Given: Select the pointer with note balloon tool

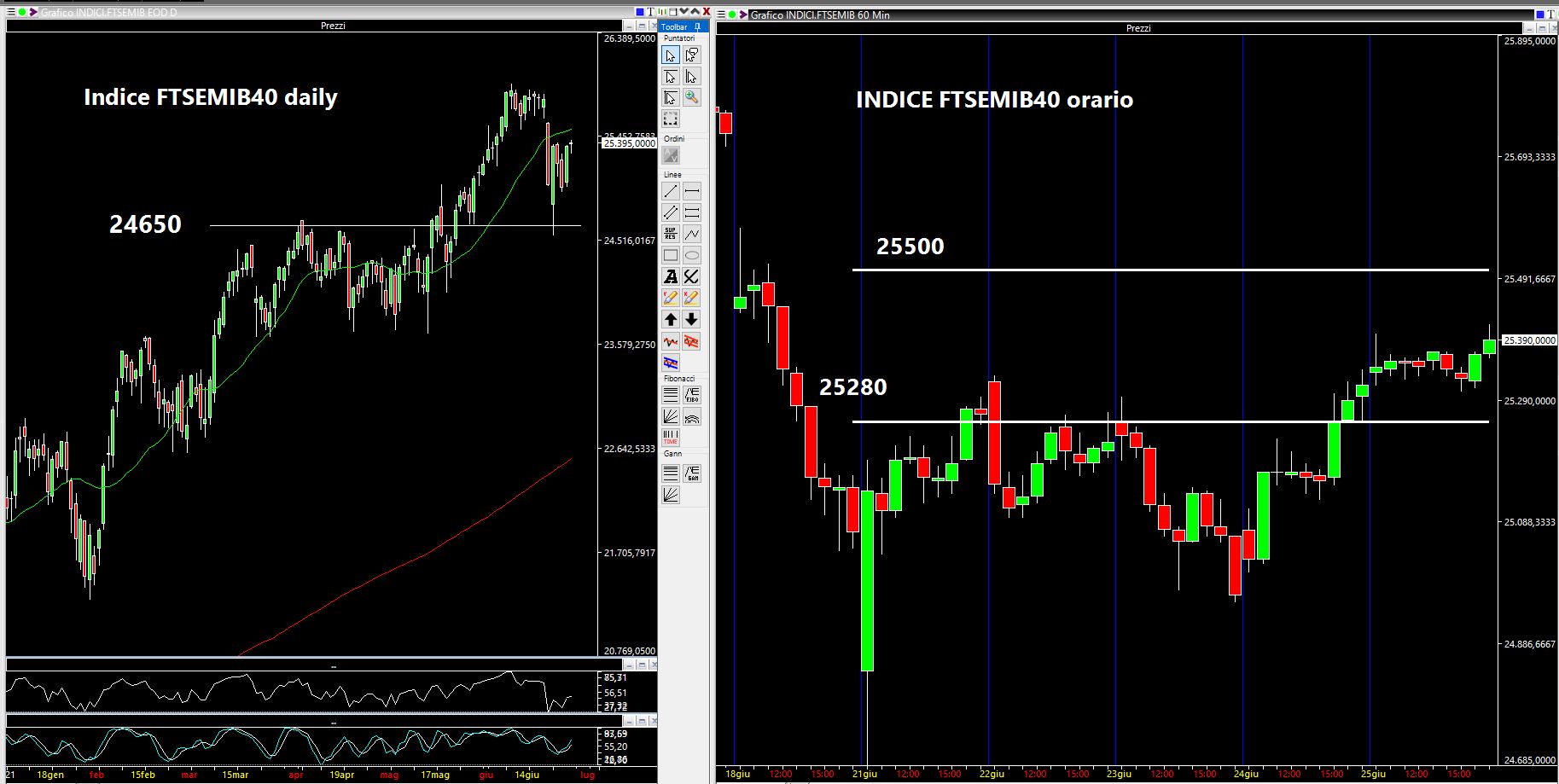Looking at the screenshot, I should click(691, 55).
